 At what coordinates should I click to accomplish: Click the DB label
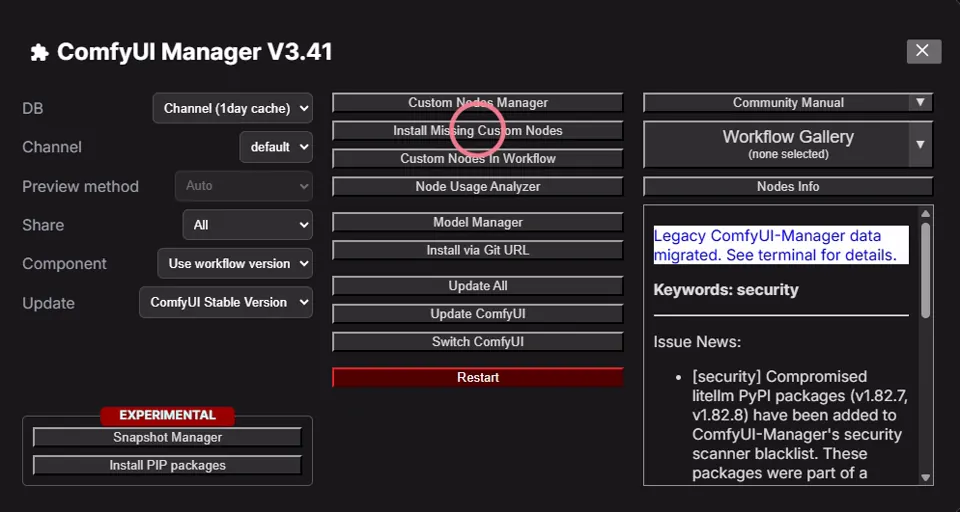(x=32, y=108)
